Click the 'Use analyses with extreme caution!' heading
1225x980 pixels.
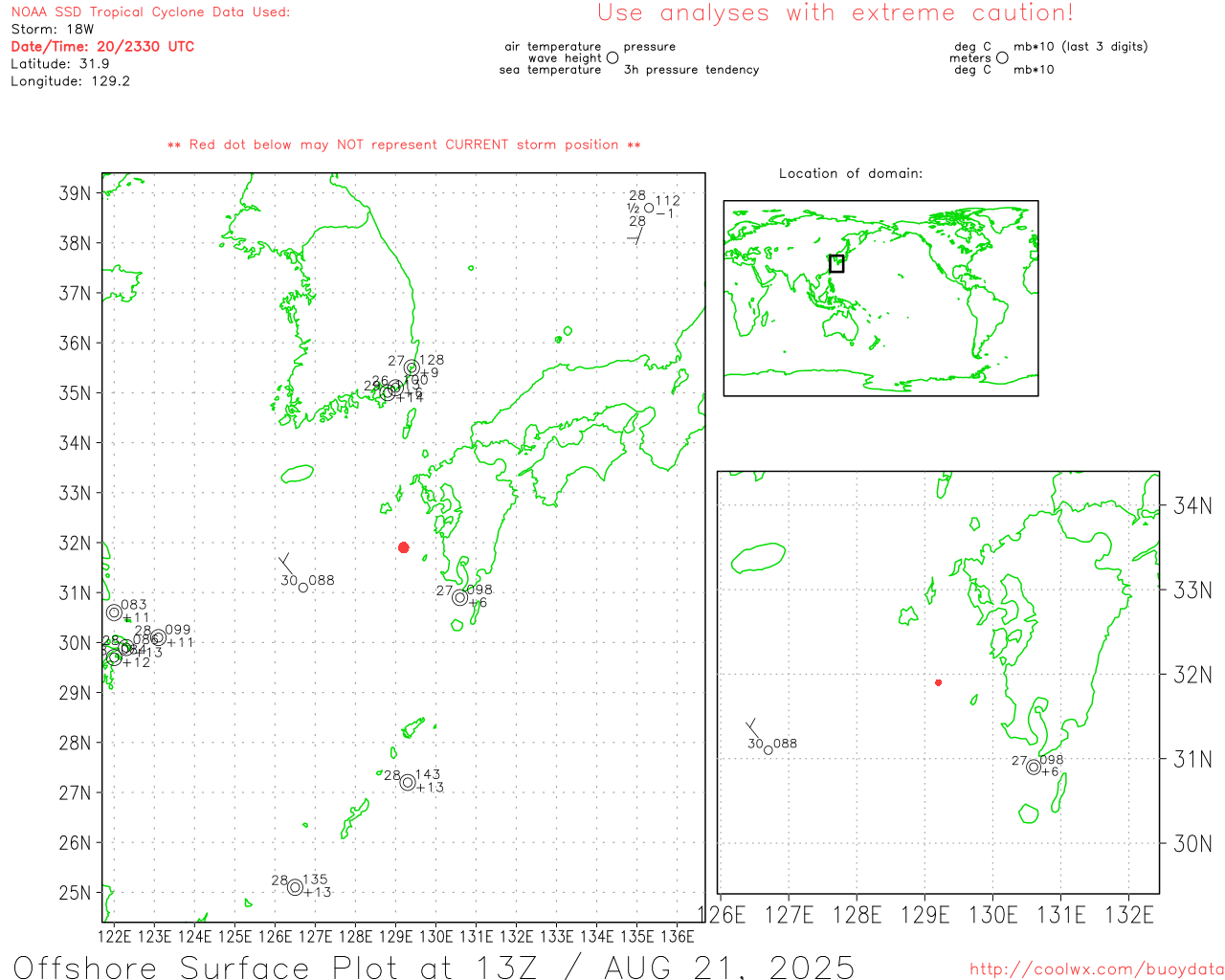click(x=835, y=12)
